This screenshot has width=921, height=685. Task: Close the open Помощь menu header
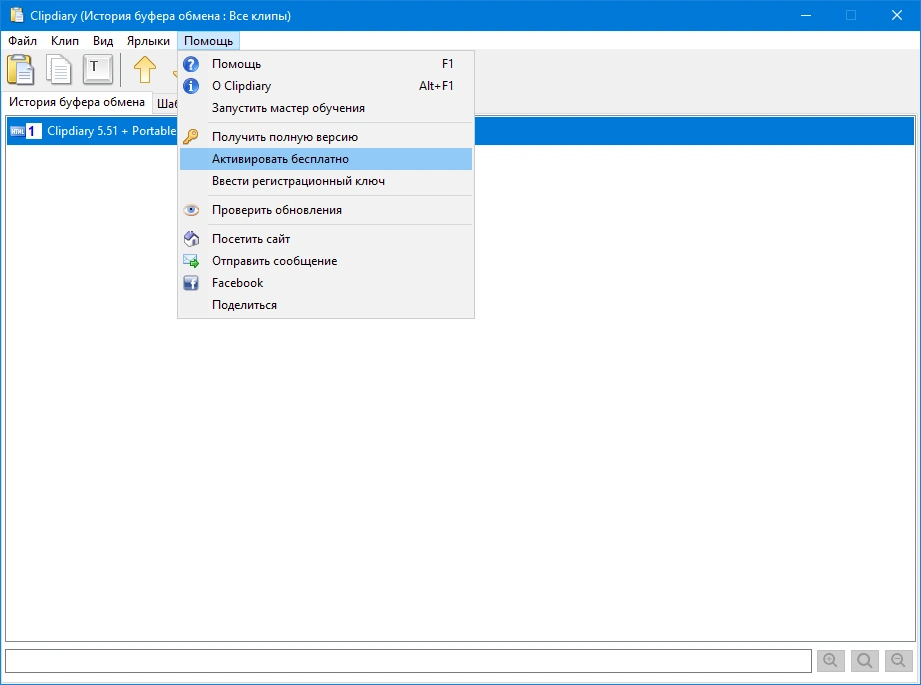[209, 41]
